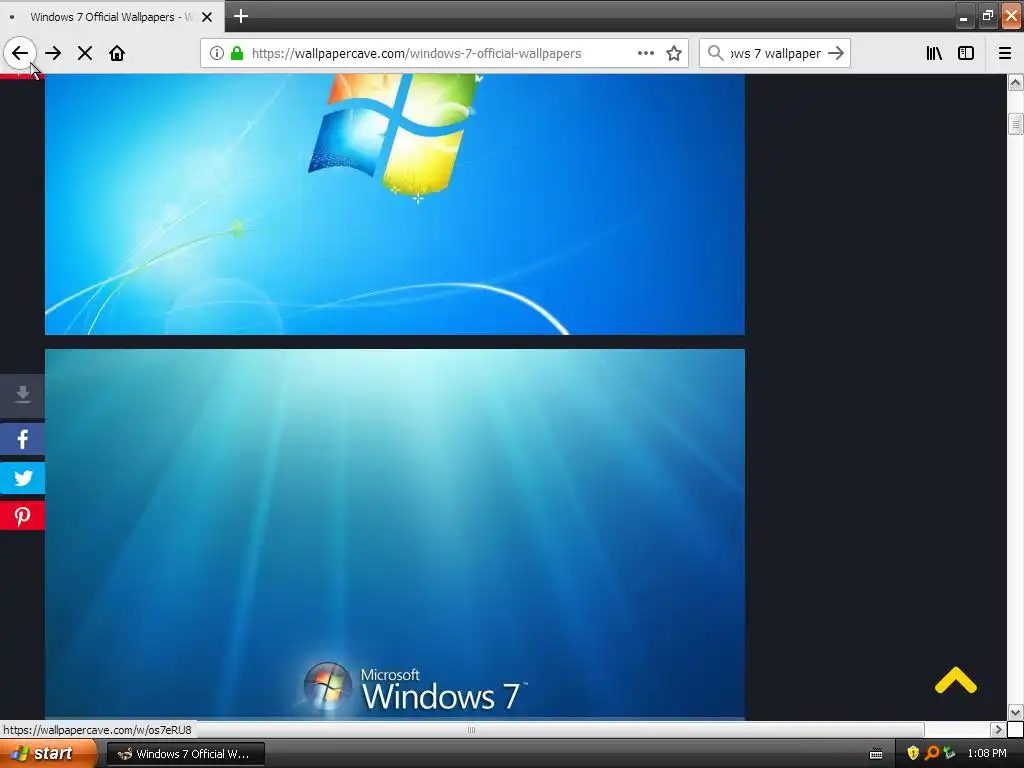Click the orange magnifier tray icon

pos(931,754)
